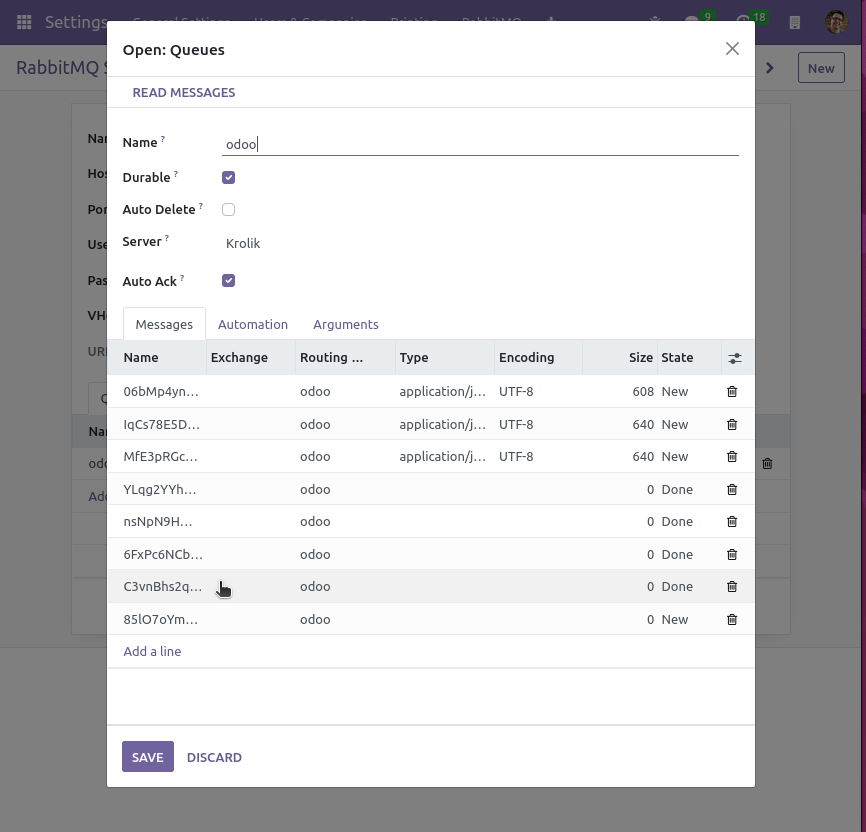Viewport: 866px width, 832px height.
Task: Switch to the Messages tab
Action: (164, 324)
